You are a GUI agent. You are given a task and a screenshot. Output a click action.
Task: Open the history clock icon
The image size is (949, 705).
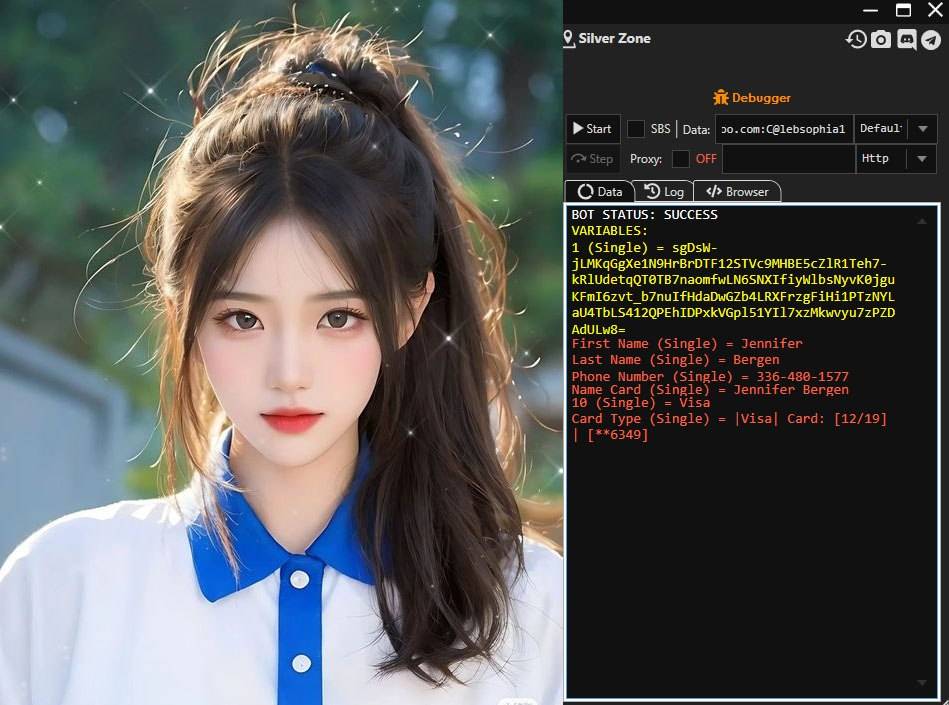pos(856,40)
